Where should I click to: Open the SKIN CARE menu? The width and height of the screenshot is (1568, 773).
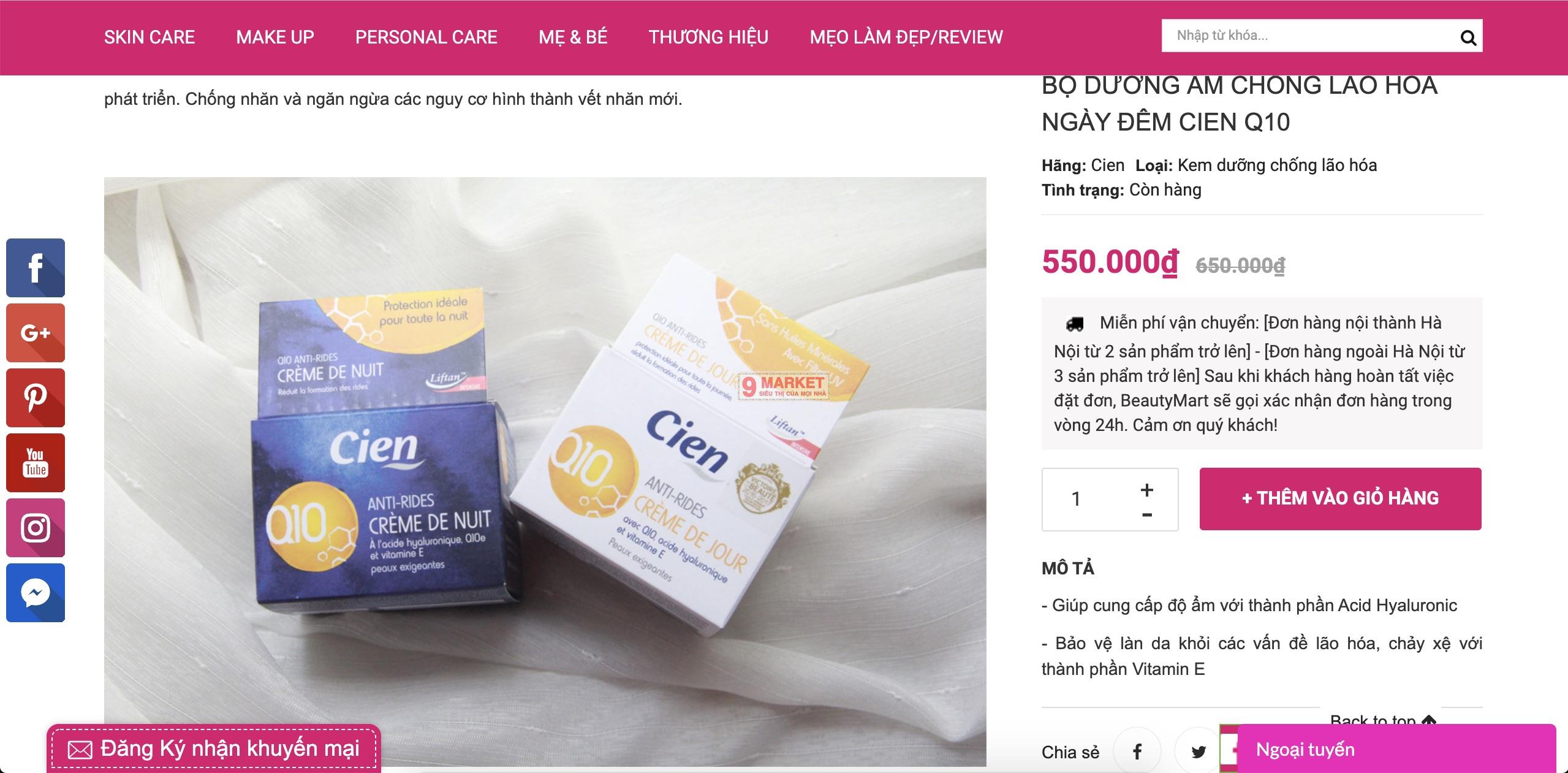coord(150,37)
